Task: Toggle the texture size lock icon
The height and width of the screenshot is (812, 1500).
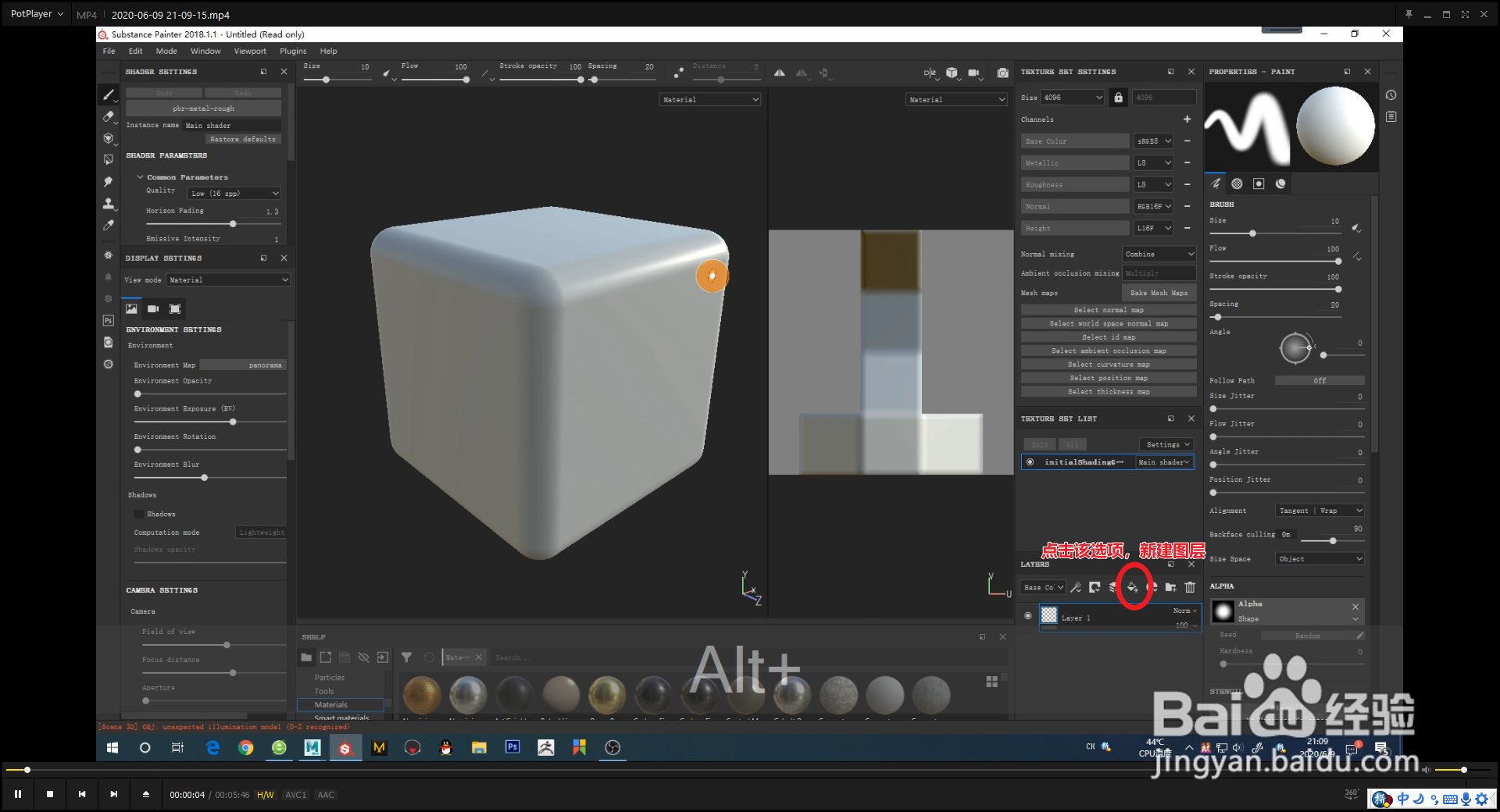Action: click(x=1118, y=98)
